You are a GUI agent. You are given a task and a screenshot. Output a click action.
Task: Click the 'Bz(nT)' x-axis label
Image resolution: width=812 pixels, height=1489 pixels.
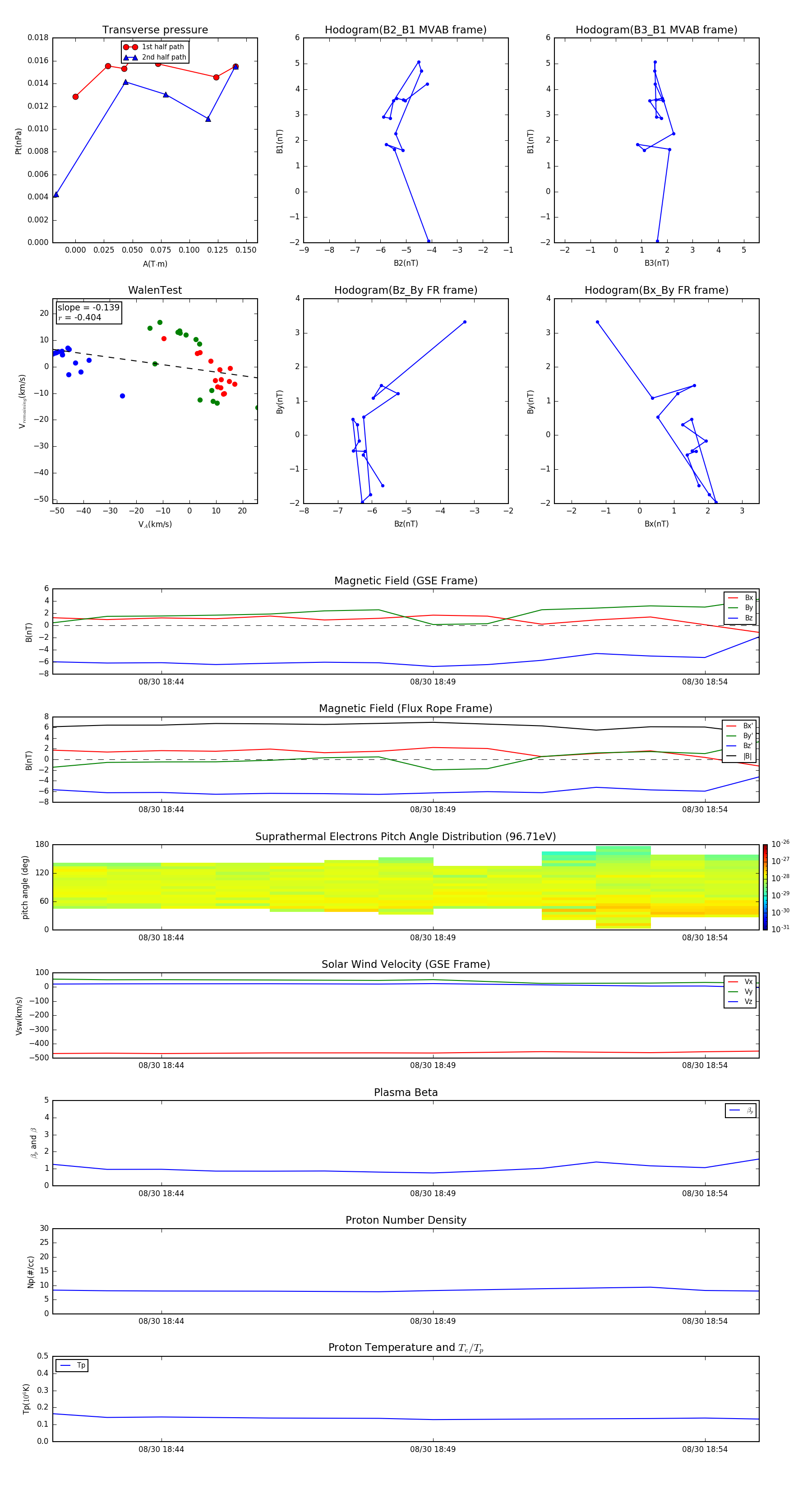pyautogui.click(x=406, y=524)
